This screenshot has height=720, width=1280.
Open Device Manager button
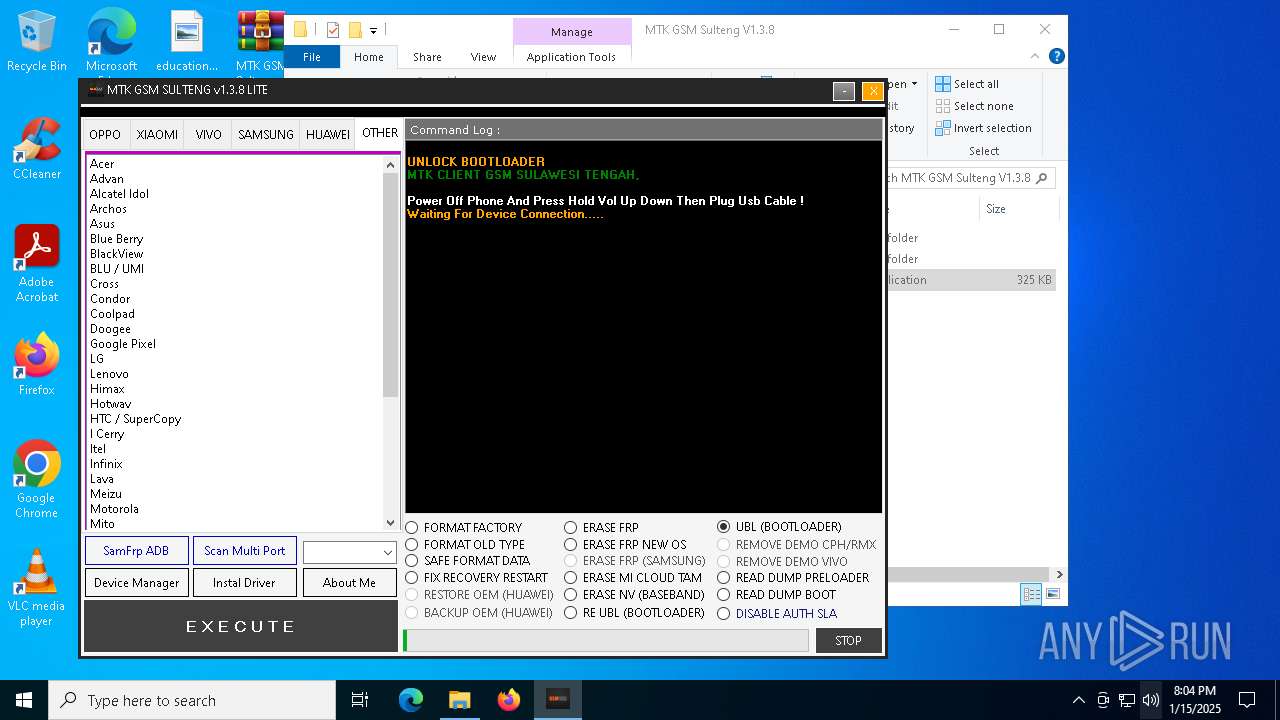[x=136, y=583]
